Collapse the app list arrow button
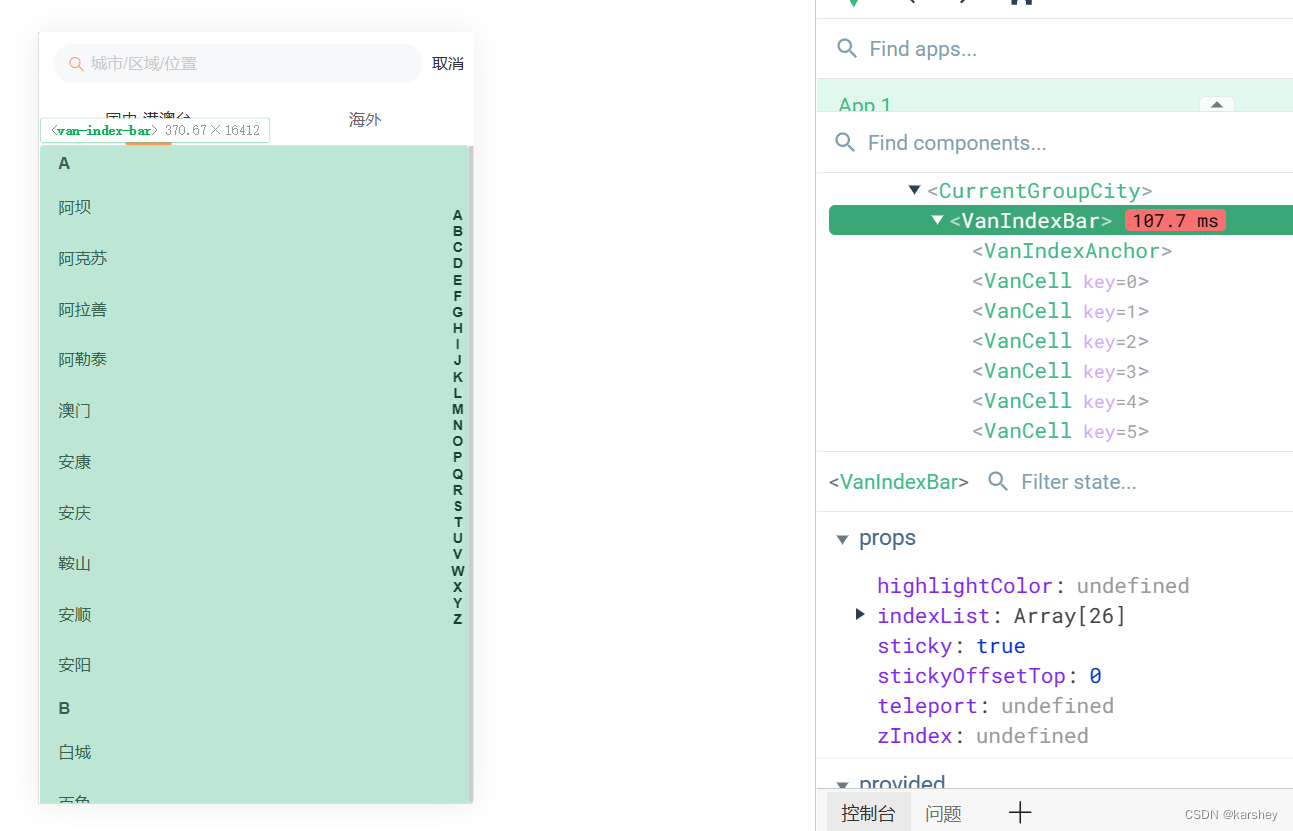The height and width of the screenshot is (831, 1293). [1216, 104]
